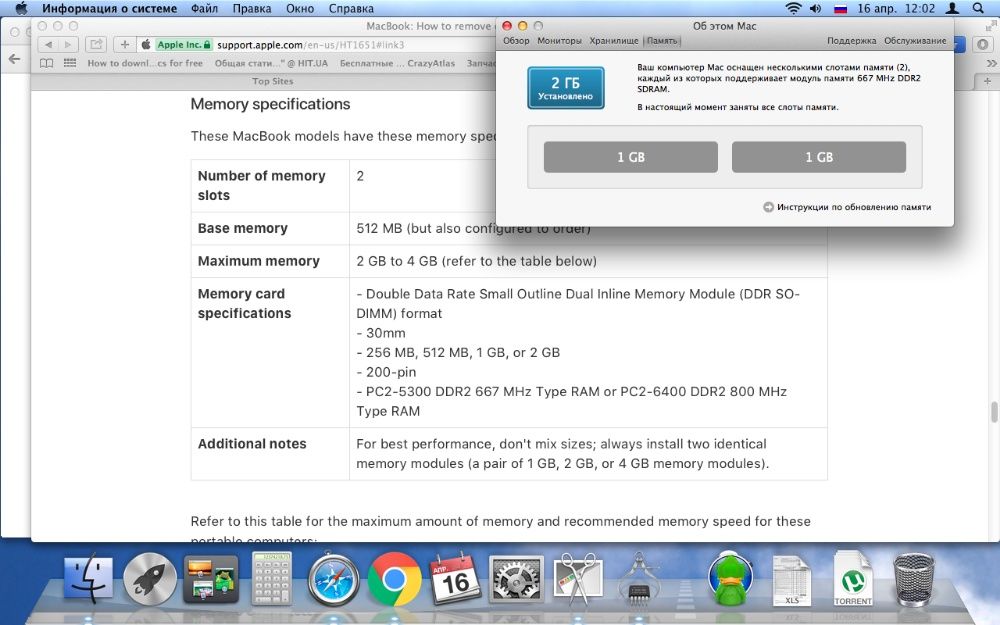Open Calendar showing 16 in Dock
Image resolution: width=1000 pixels, height=625 pixels.
(455, 579)
